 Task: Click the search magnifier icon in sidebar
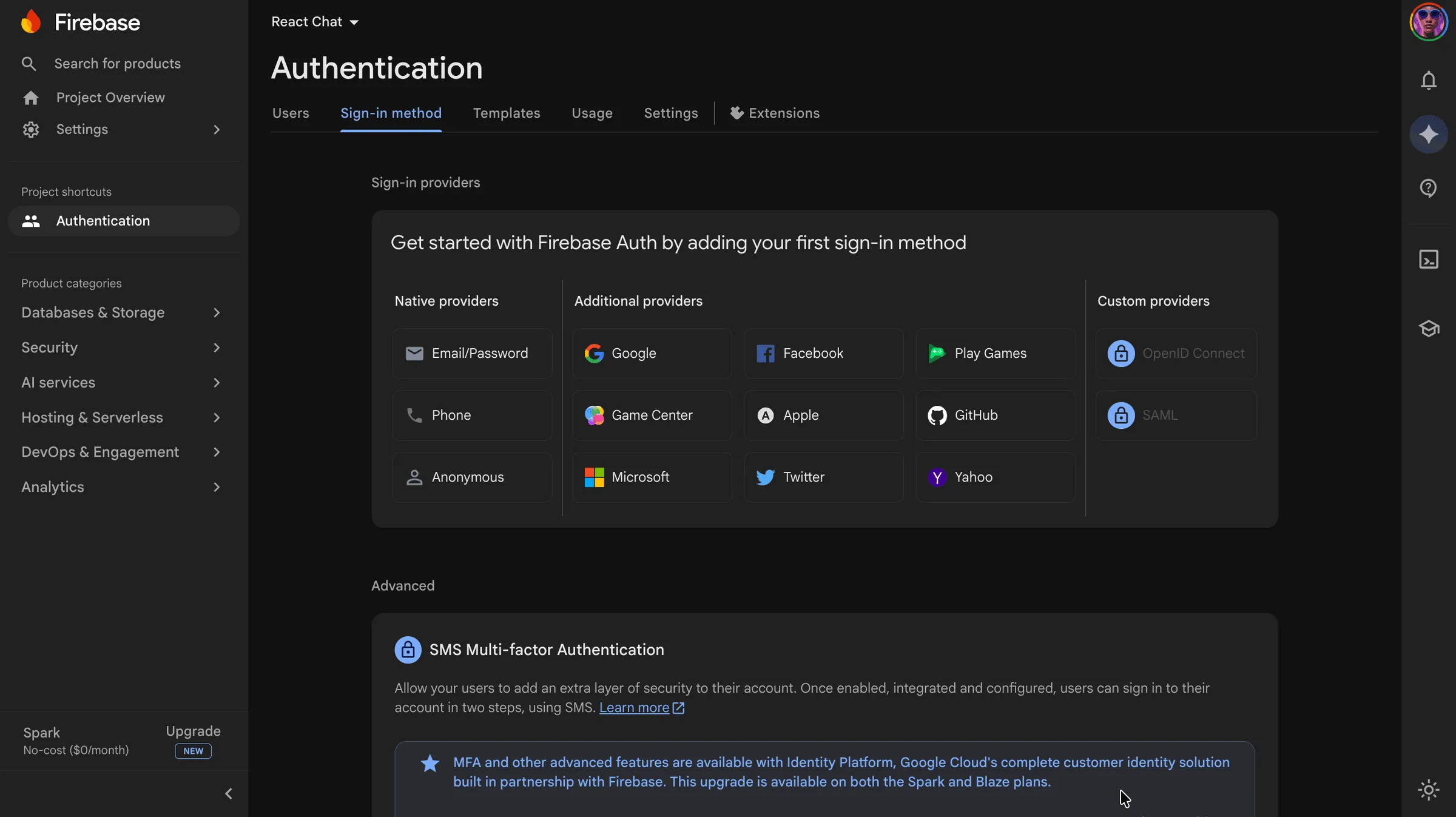tap(29, 64)
